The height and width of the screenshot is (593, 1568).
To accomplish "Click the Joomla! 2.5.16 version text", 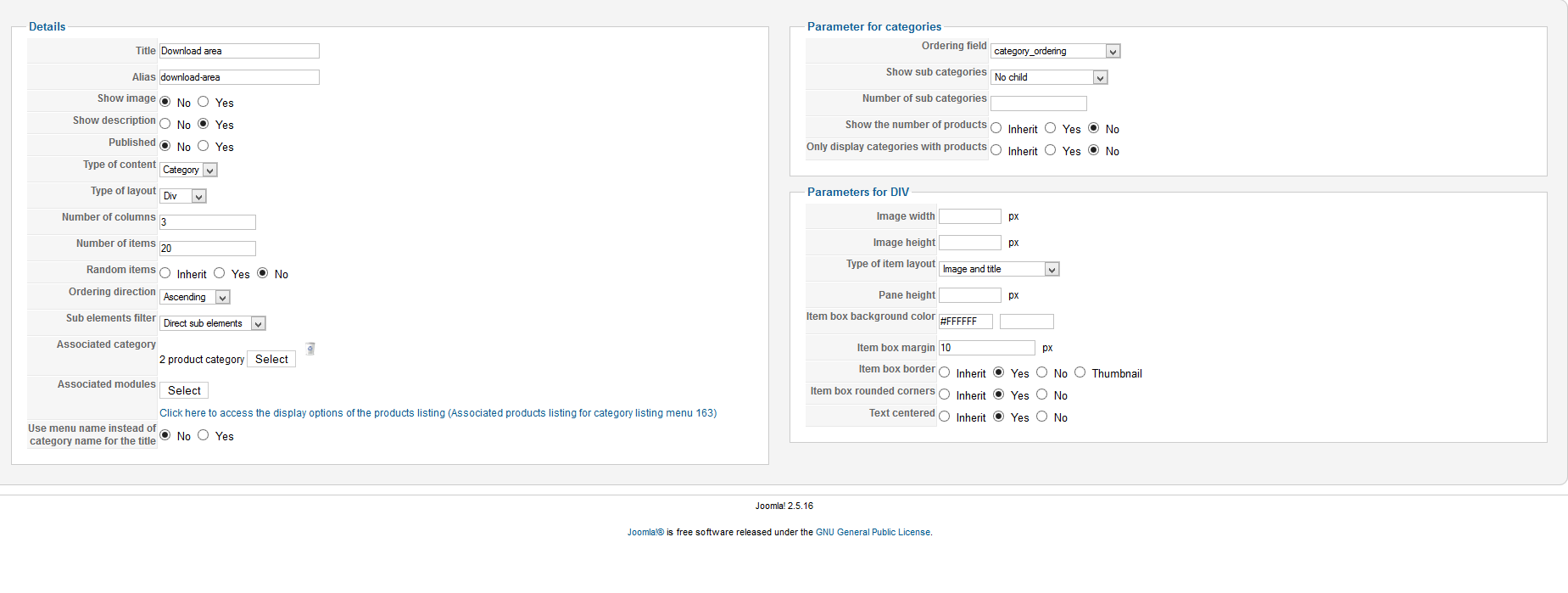I will tap(784, 506).
